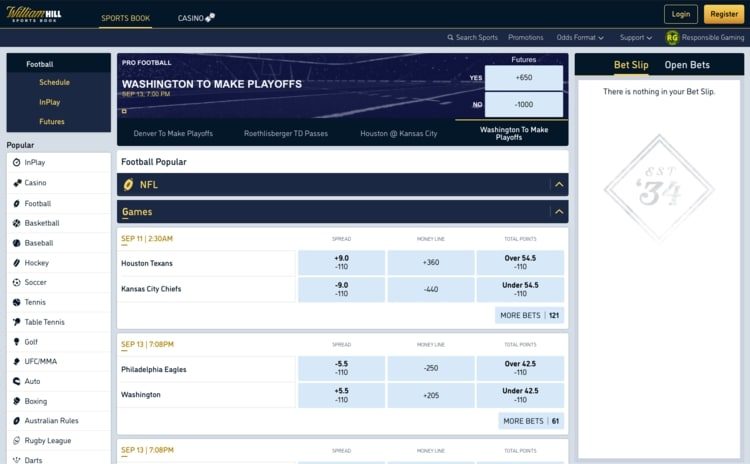Click the Boxing glove icon
The width and height of the screenshot is (750, 464).
click(x=16, y=401)
